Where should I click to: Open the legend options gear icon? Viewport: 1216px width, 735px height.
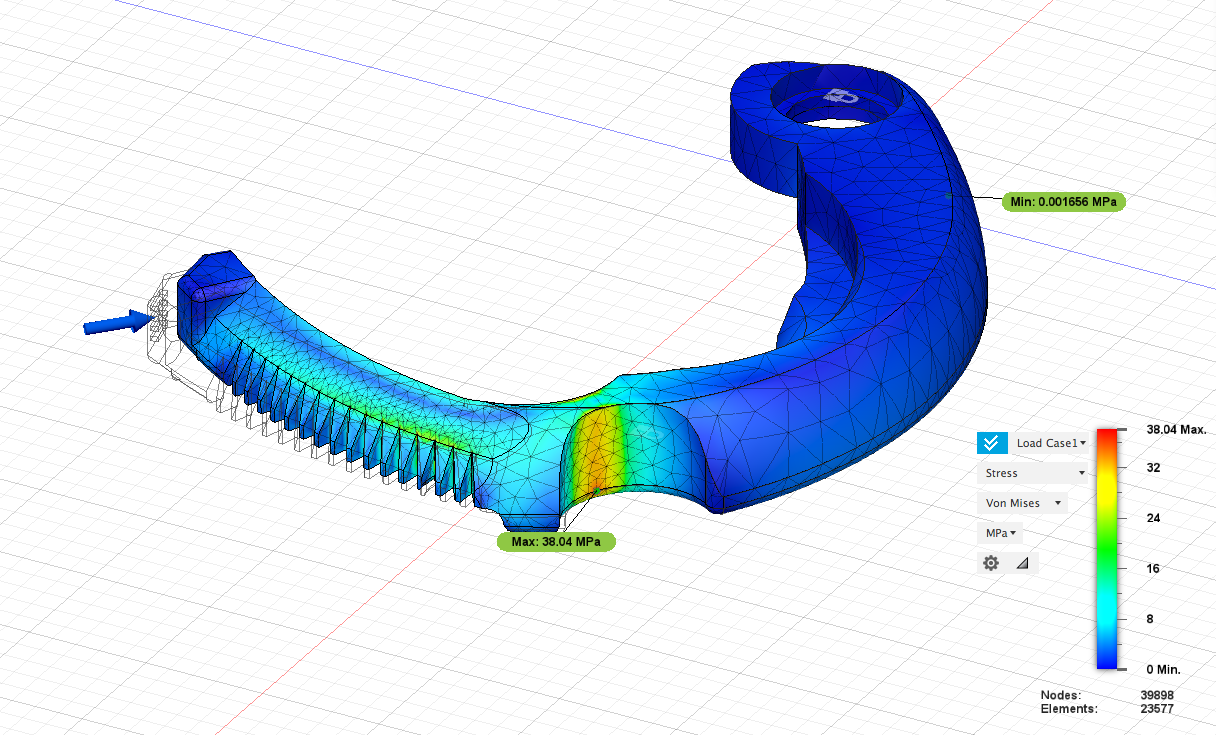990,562
